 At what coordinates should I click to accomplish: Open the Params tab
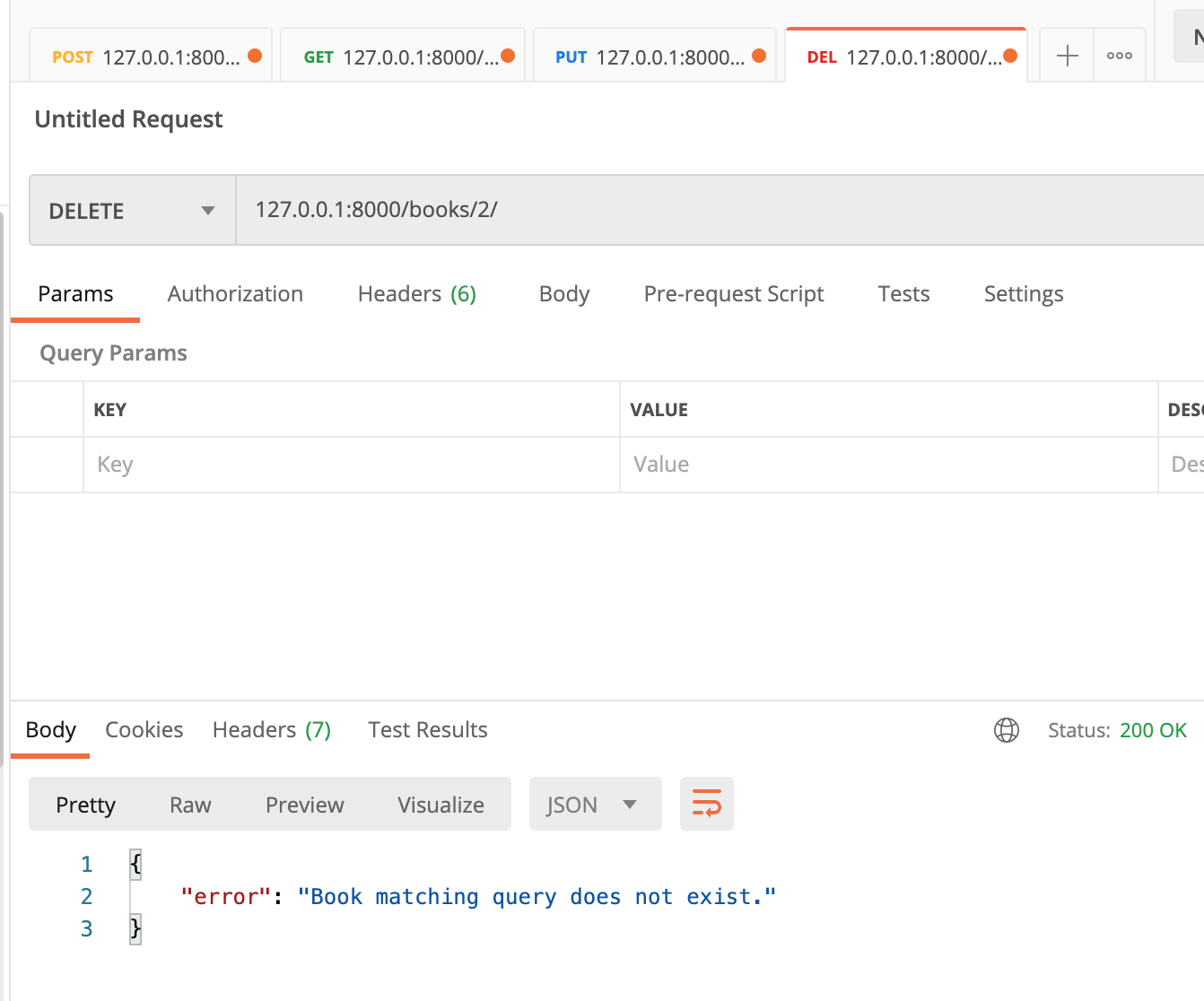tap(75, 294)
